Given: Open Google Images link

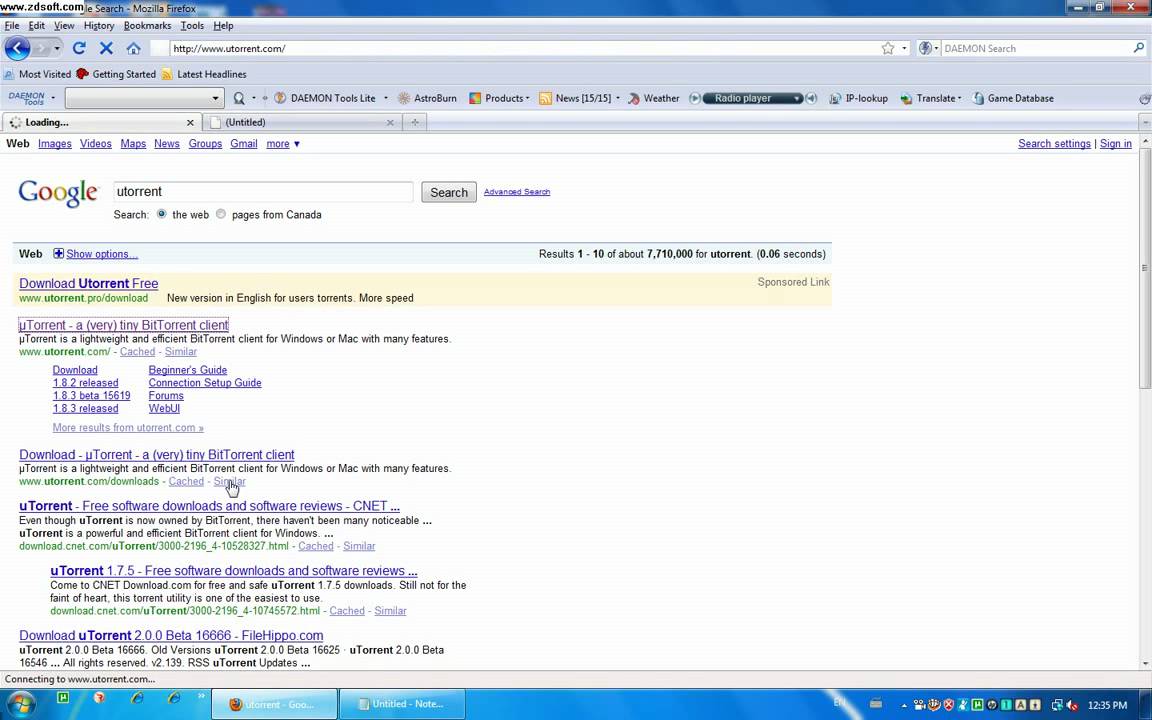Looking at the screenshot, I should 55,144.
